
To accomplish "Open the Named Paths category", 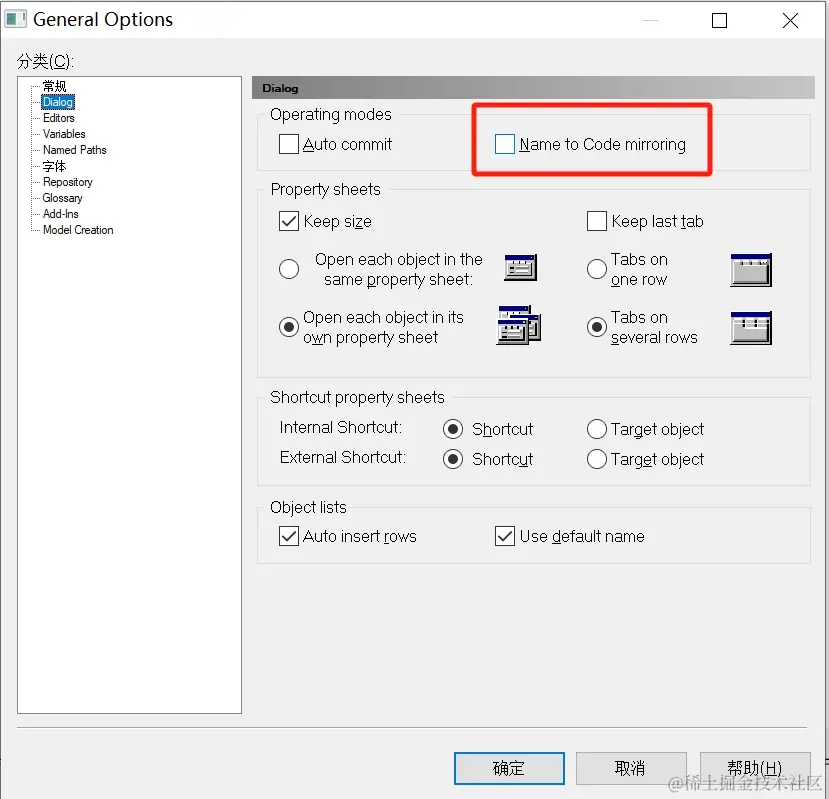I will click(75, 150).
